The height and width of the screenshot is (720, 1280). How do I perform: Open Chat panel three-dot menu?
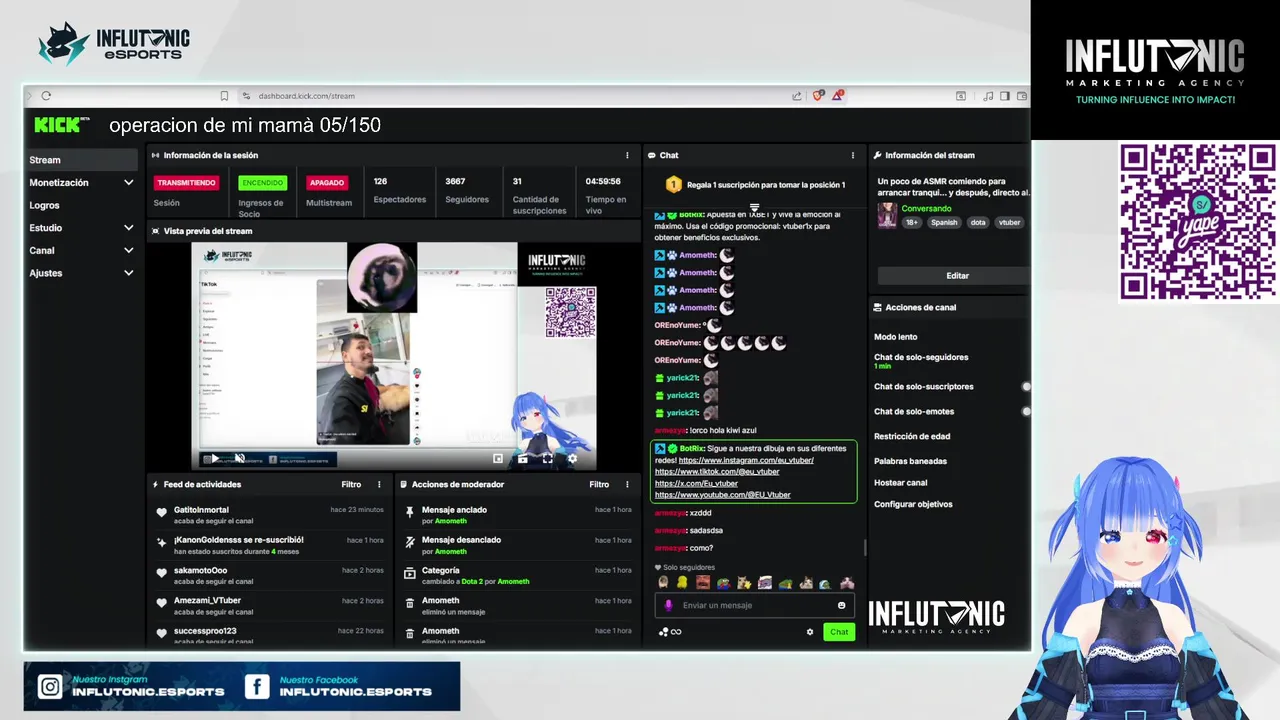[853, 155]
